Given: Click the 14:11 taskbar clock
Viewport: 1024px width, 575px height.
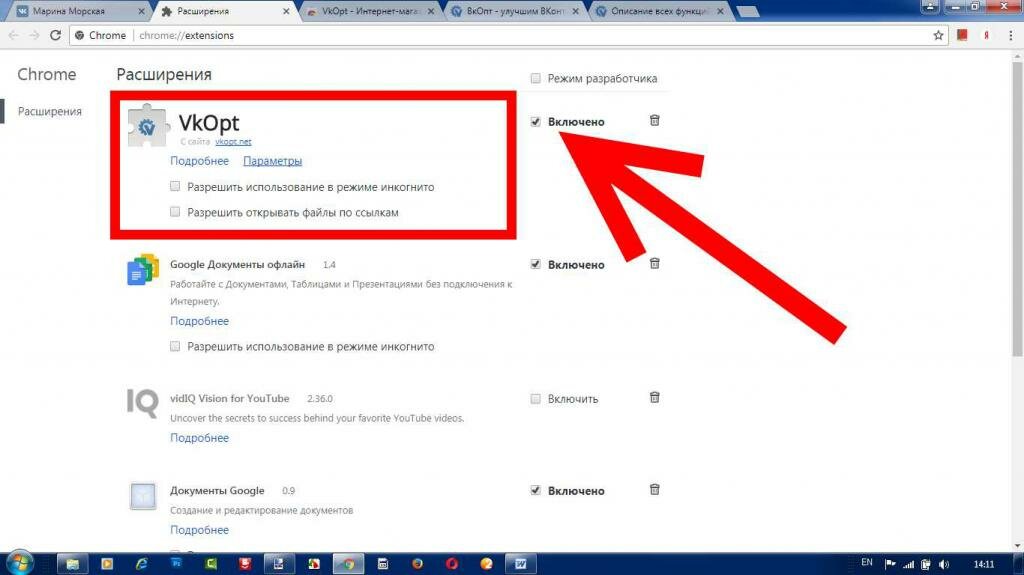Looking at the screenshot, I should tap(984, 564).
